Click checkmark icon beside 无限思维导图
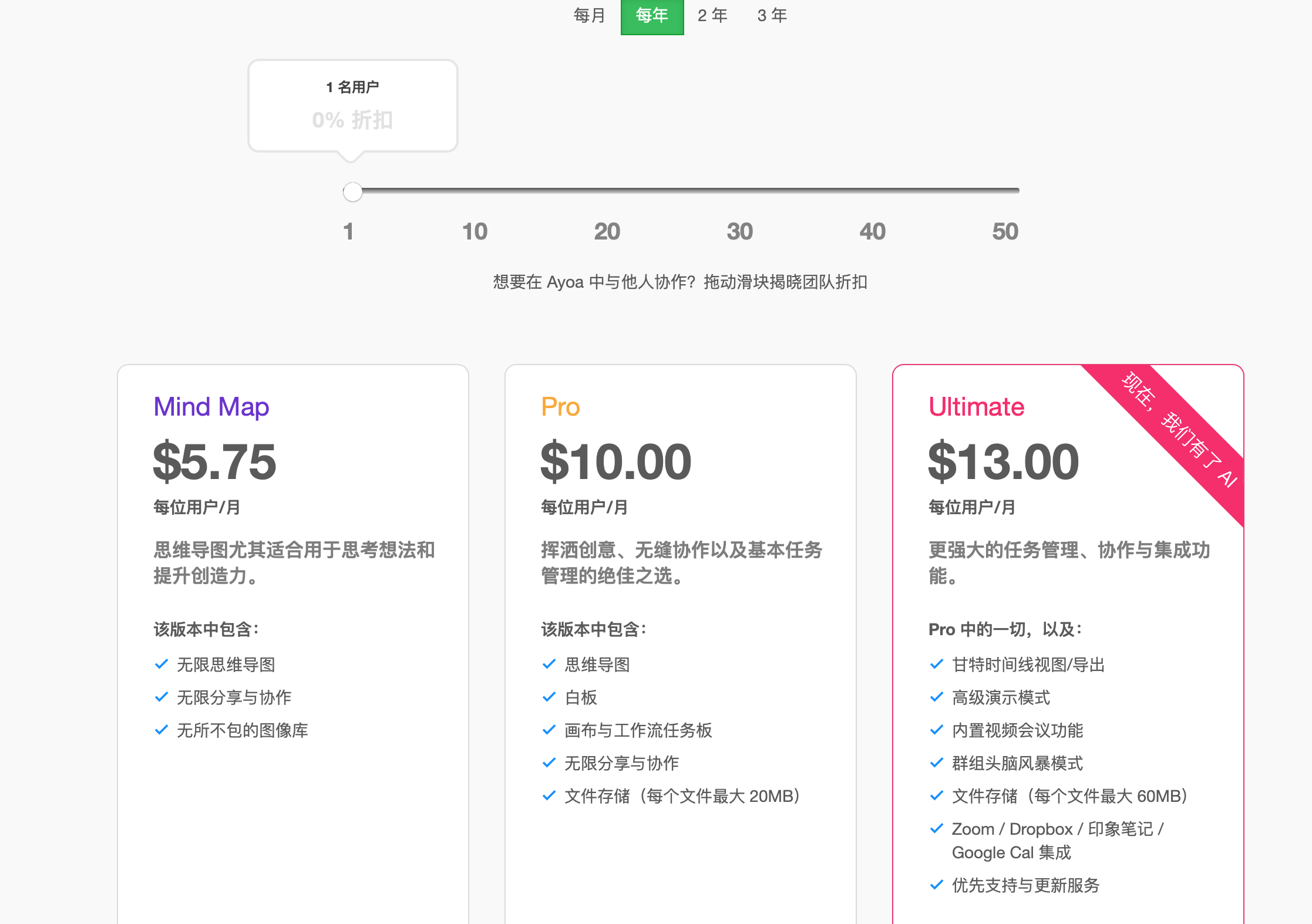Screen dimensions: 1312x924 coord(162,665)
